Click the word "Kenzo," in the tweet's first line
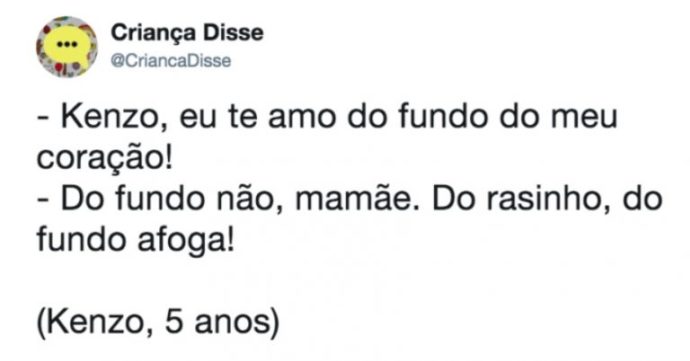This screenshot has width=690, height=361. pyautogui.click(x=114, y=117)
